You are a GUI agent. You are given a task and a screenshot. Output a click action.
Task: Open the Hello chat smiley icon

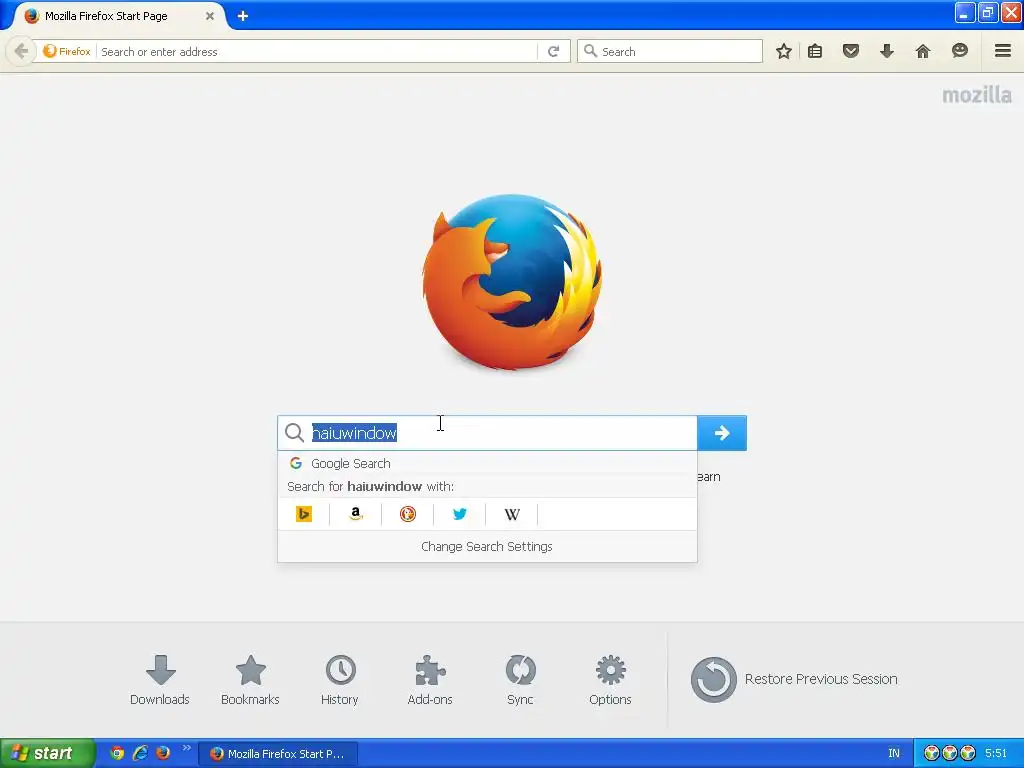pos(959,51)
